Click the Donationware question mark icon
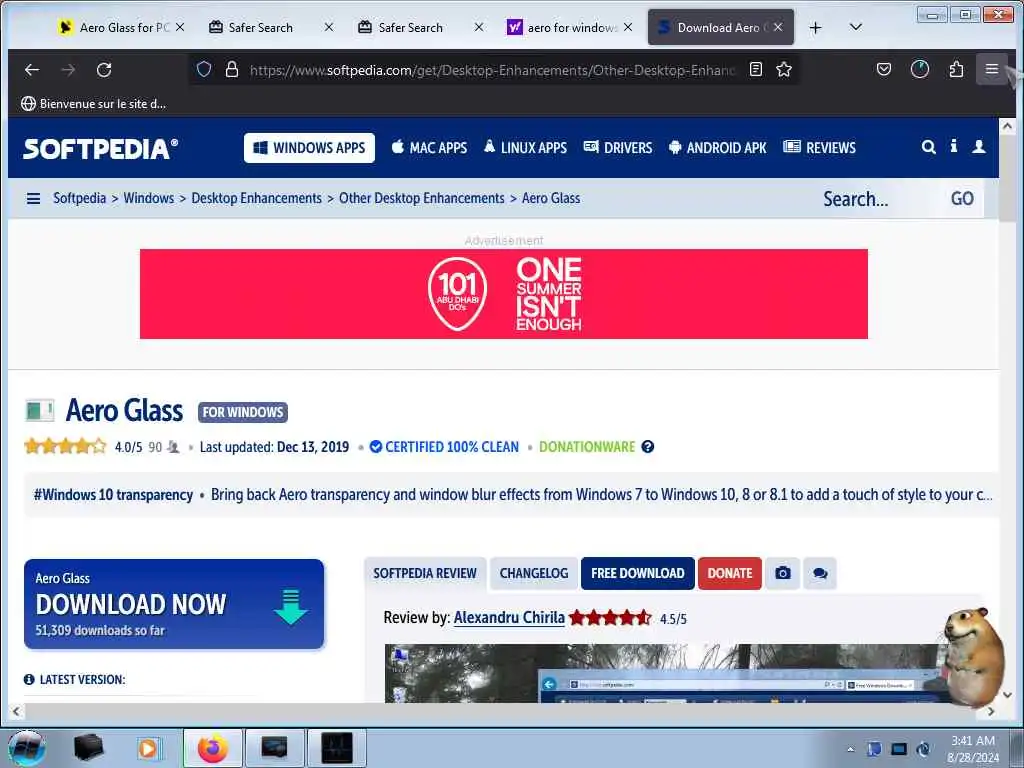This screenshot has width=1024, height=768. click(x=647, y=447)
